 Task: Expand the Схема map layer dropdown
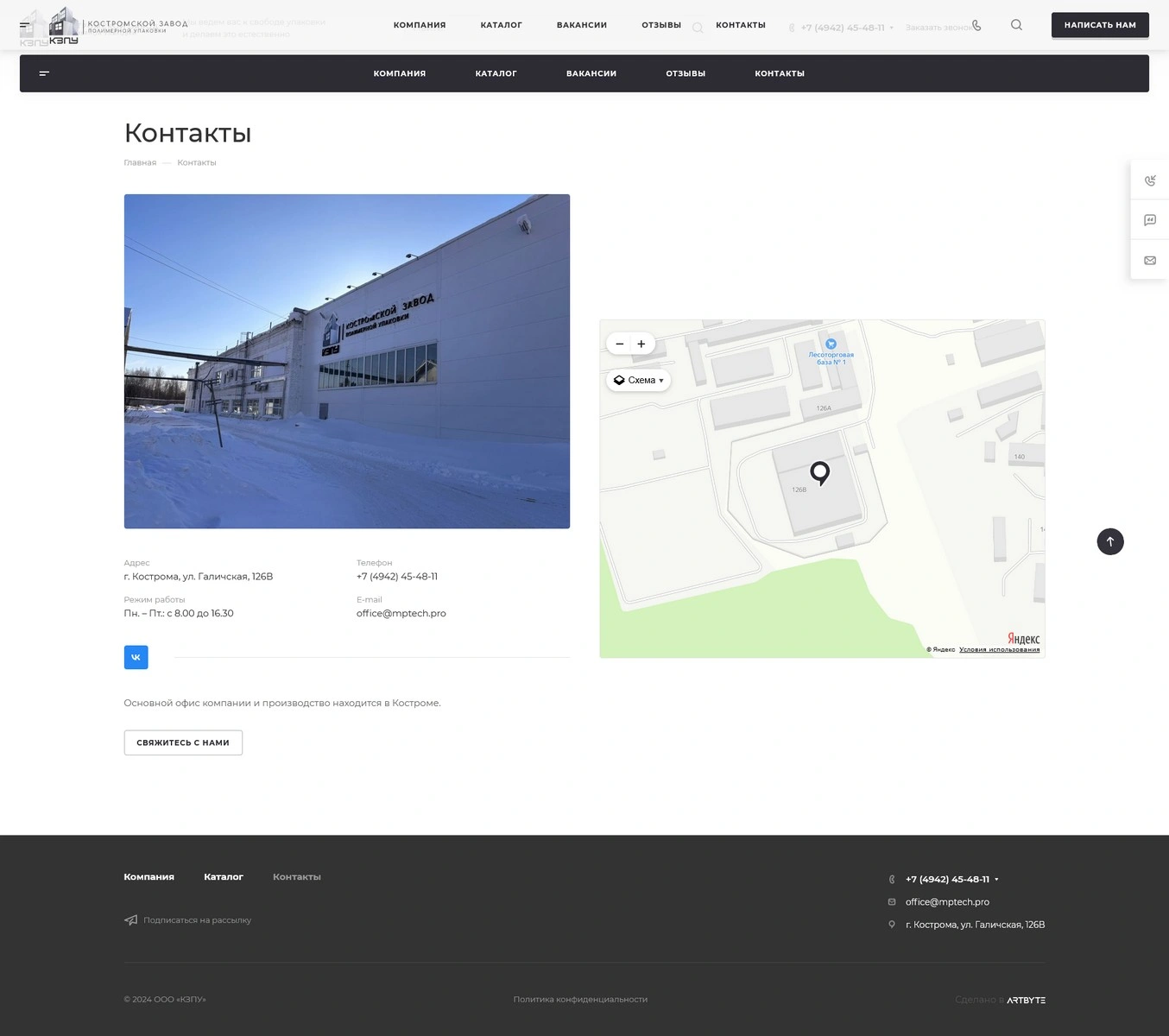click(638, 380)
